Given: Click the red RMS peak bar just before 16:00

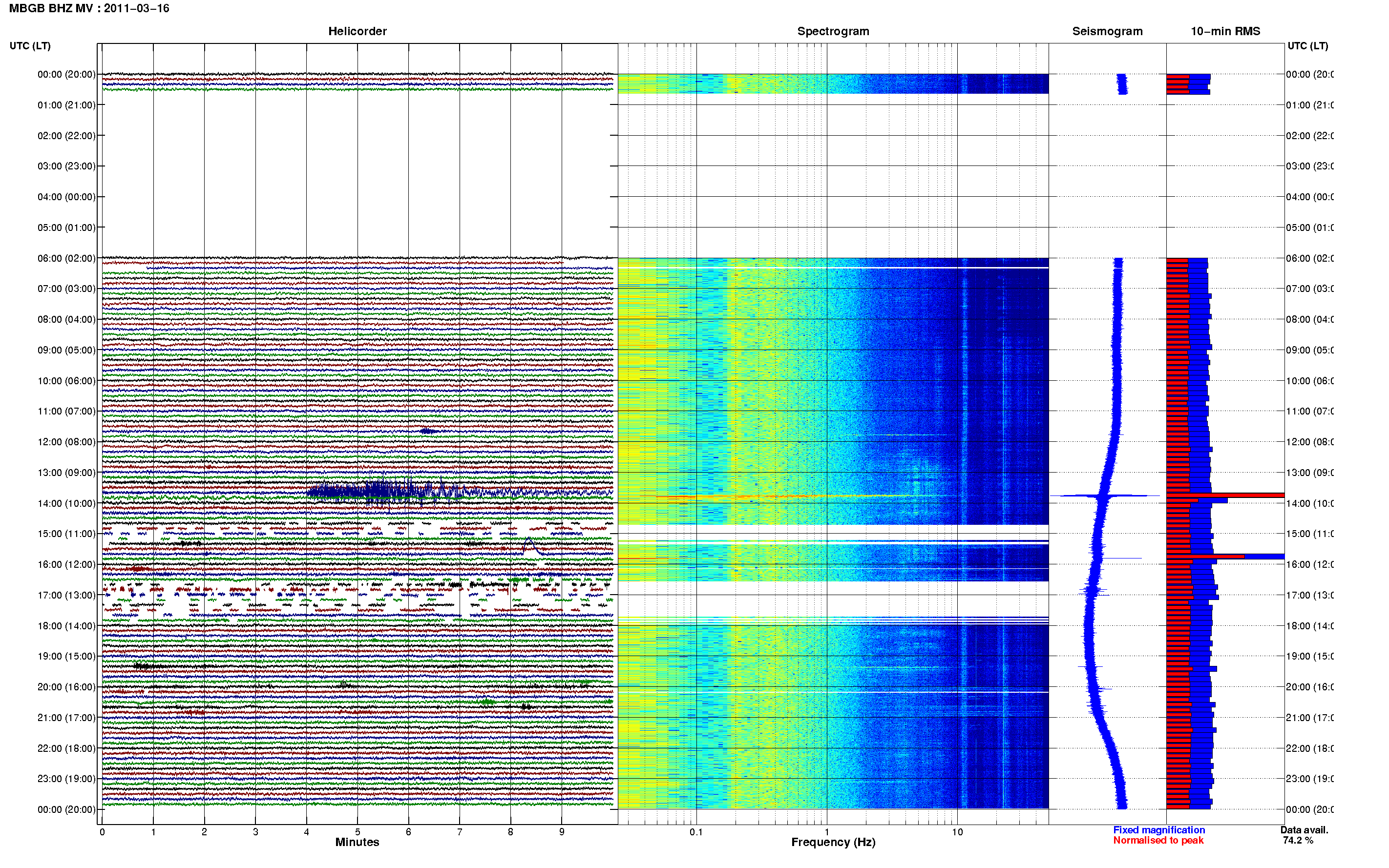Looking at the screenshot, I should coord(1205,556).
